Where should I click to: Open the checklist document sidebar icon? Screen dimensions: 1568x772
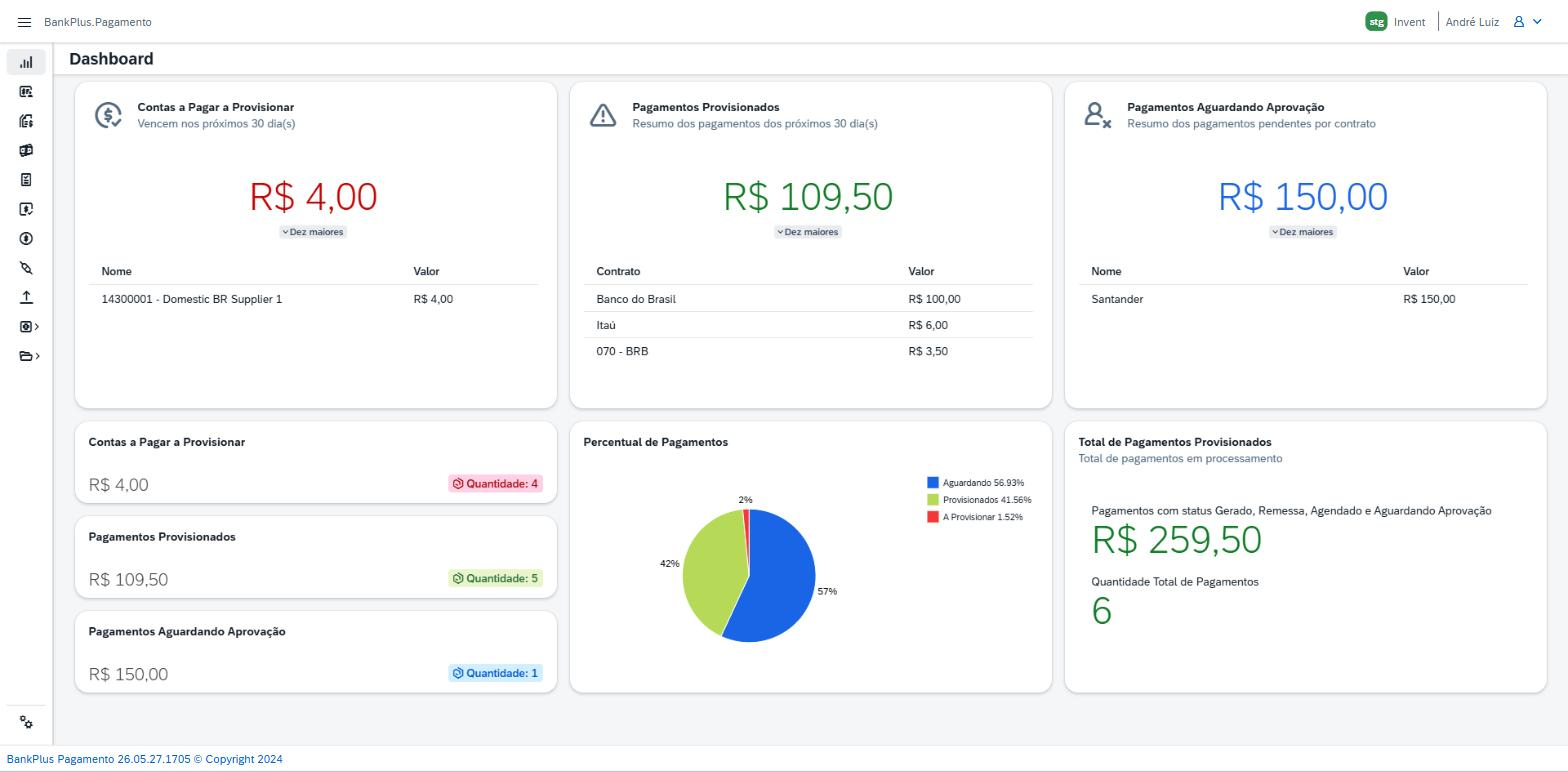26,180
